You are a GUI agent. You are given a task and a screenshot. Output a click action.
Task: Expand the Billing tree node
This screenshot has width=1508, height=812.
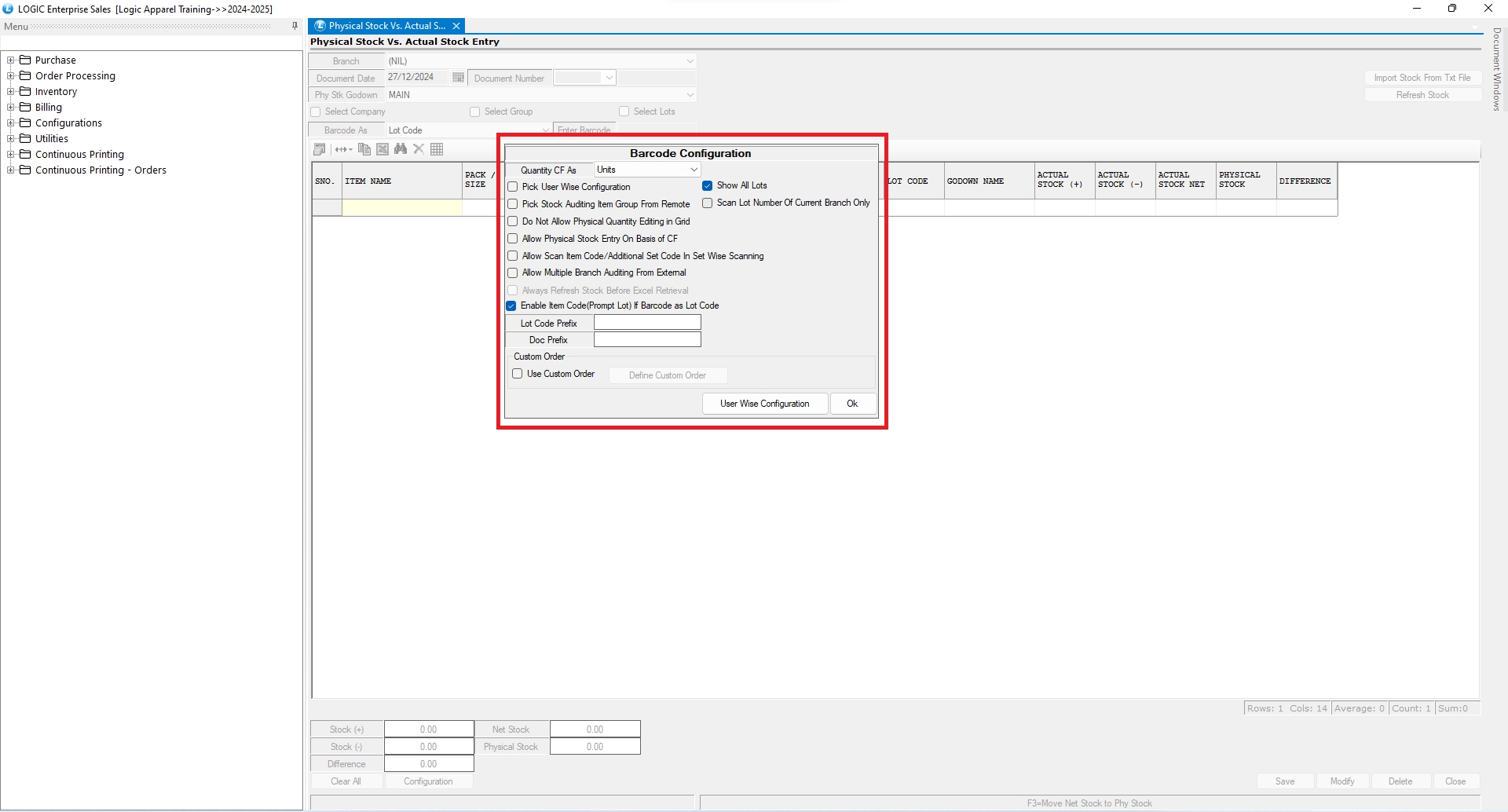point(11,108)
